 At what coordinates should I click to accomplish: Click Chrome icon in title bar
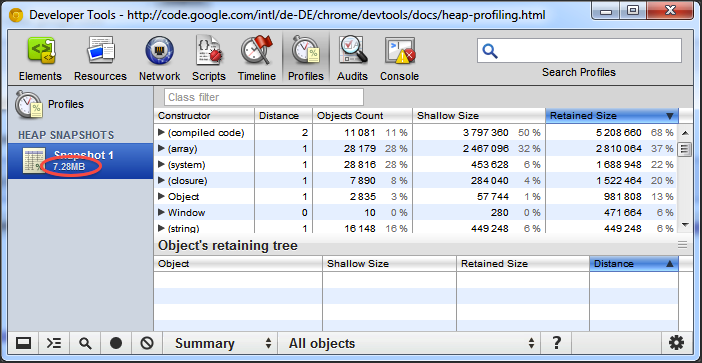point(17,16)
